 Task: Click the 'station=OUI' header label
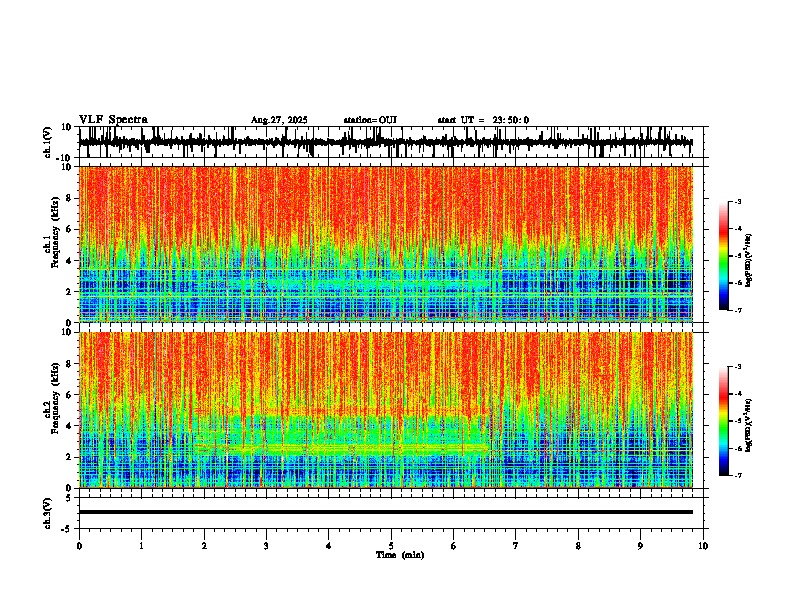coord(370,120)
